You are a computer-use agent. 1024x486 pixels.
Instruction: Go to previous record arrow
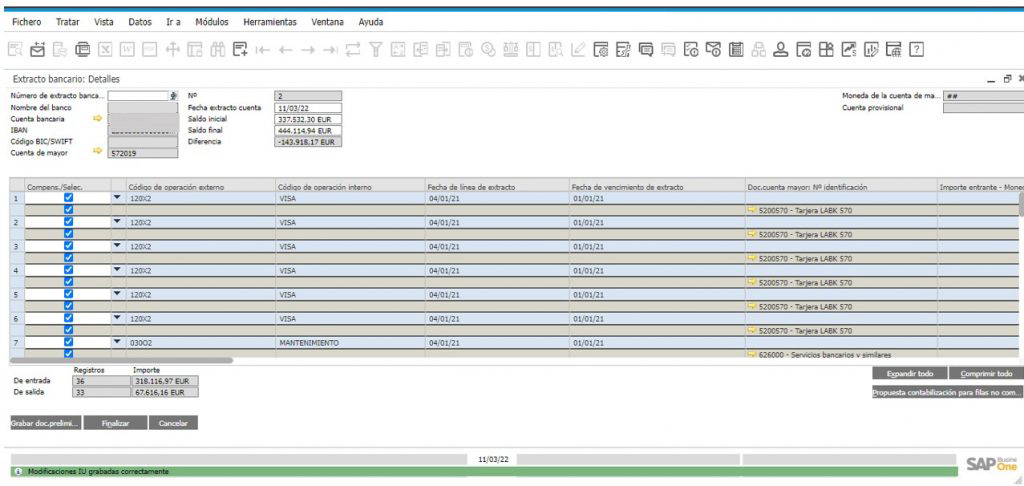[x=285, y=50]
